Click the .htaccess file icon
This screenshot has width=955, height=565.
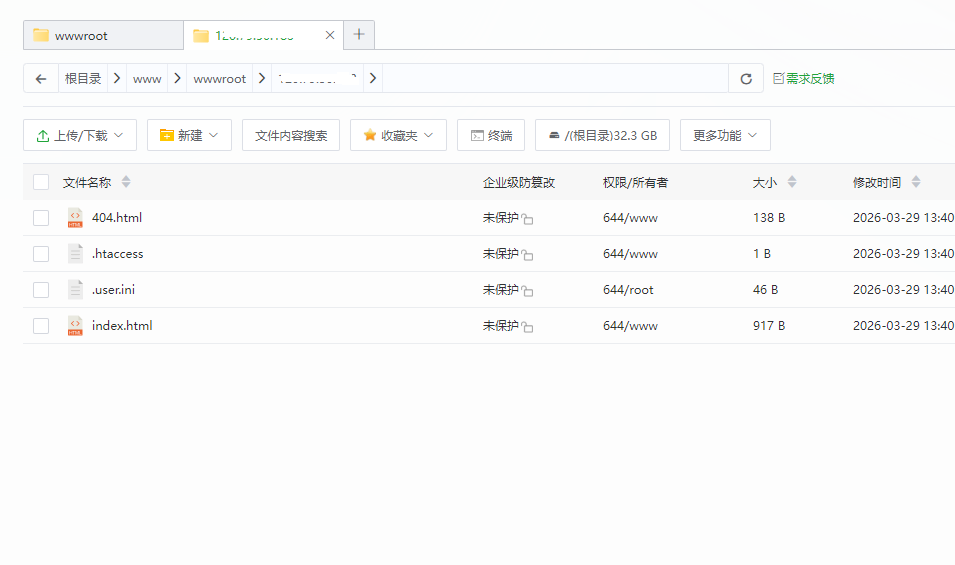coord(75,254)
